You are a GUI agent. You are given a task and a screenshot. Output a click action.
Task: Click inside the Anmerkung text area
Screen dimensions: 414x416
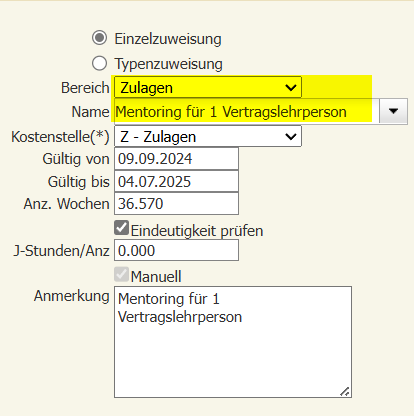coord(233,342)
